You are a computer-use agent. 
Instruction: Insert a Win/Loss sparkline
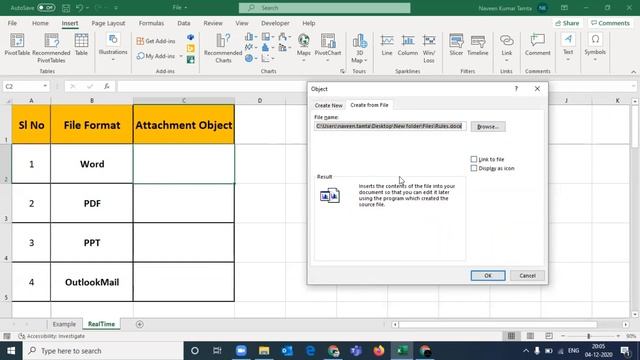429,48
